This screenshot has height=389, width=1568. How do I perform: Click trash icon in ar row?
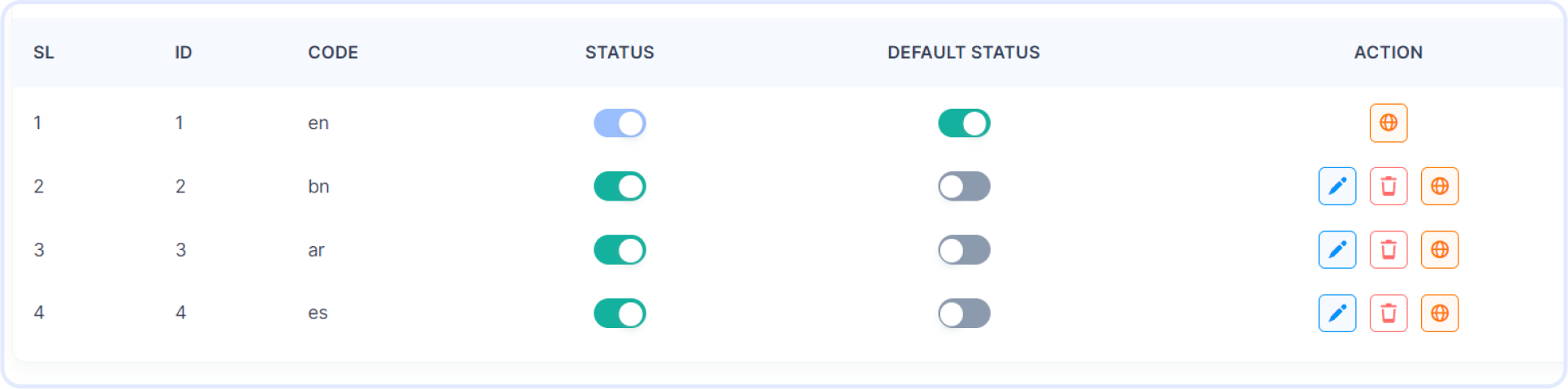[1388, 249]
